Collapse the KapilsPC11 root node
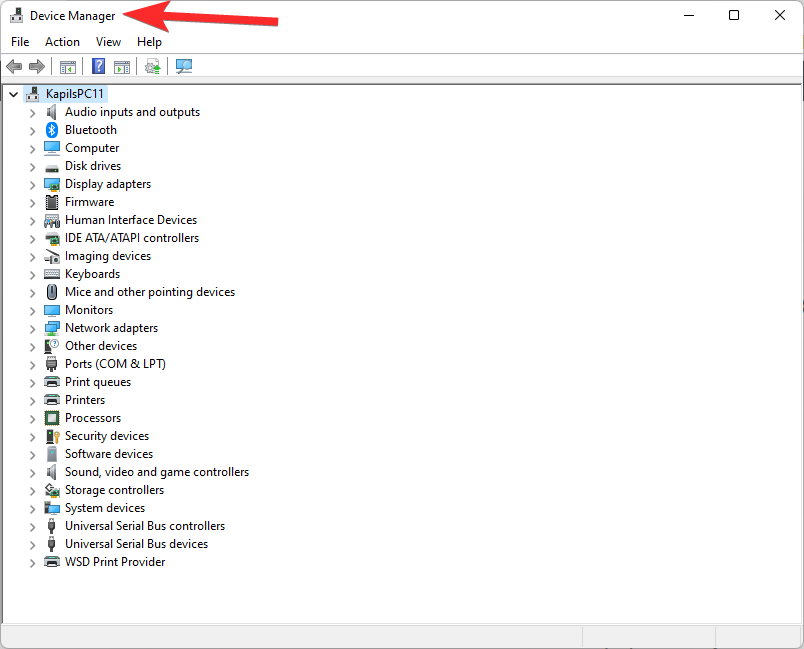This screenshot has height=649, width=804. 14,94
